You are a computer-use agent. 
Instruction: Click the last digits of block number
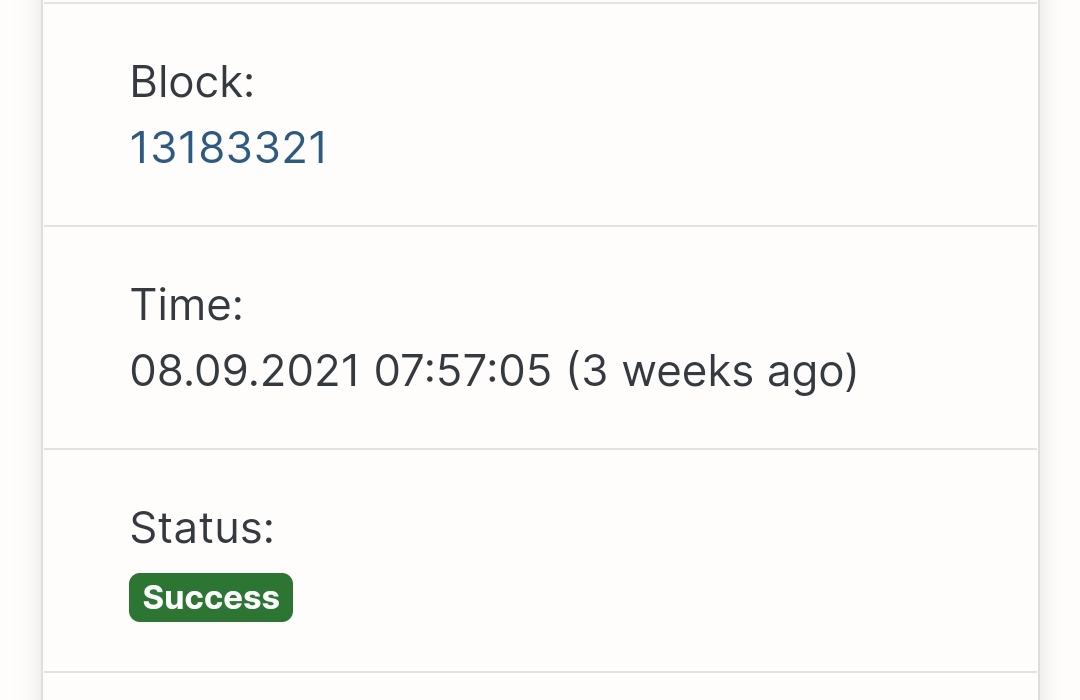[x=291, y=147]
